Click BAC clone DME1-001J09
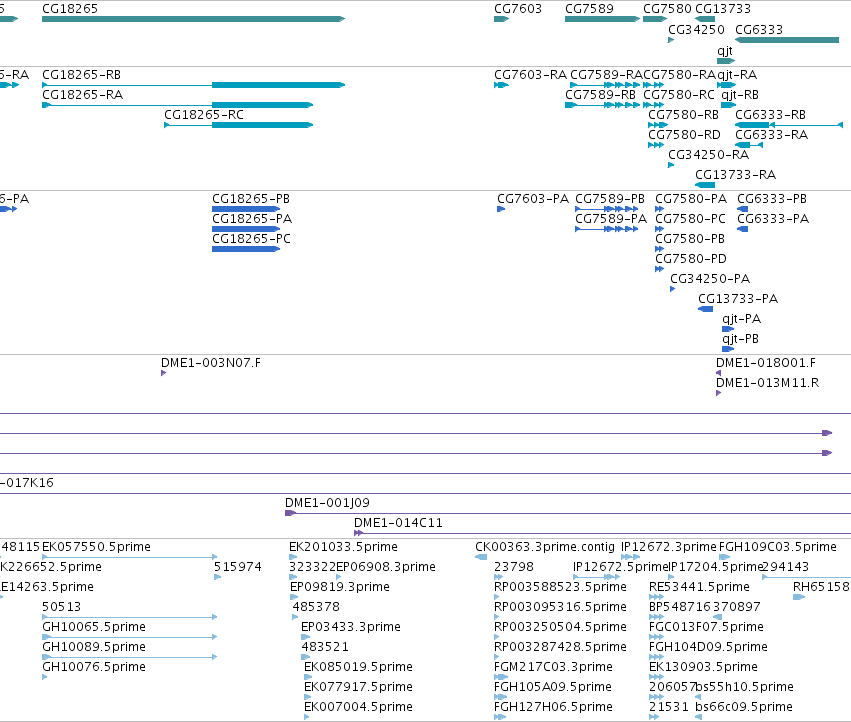 [327, 503]
